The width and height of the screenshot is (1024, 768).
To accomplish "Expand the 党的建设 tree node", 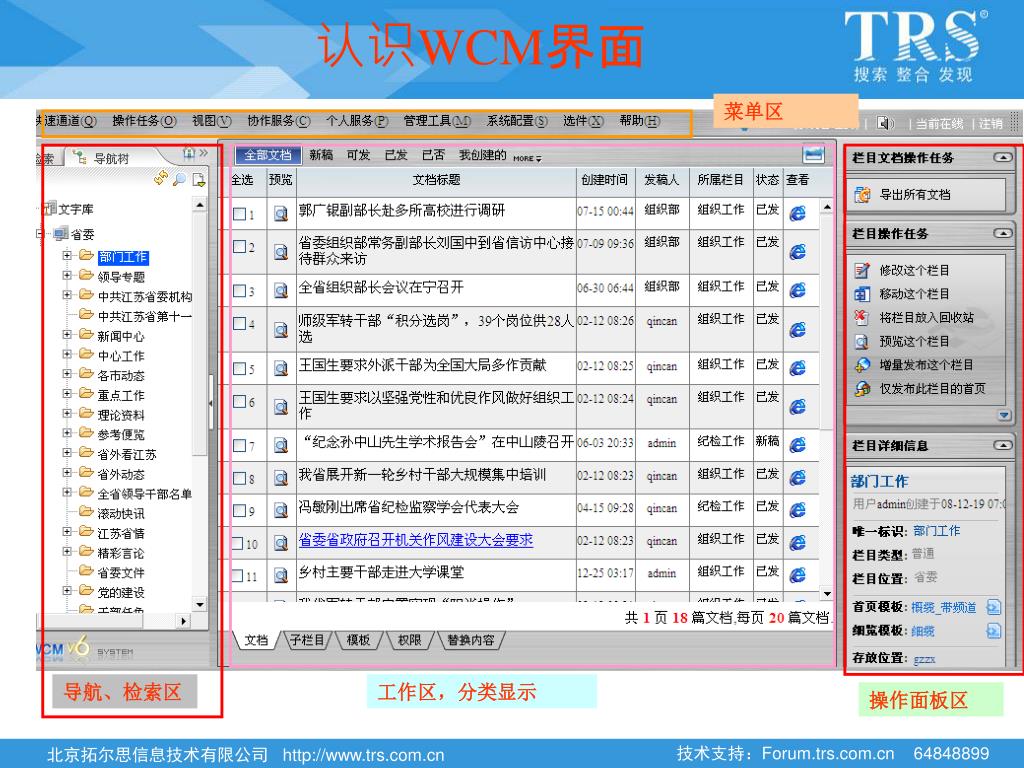I will point(67,590).
